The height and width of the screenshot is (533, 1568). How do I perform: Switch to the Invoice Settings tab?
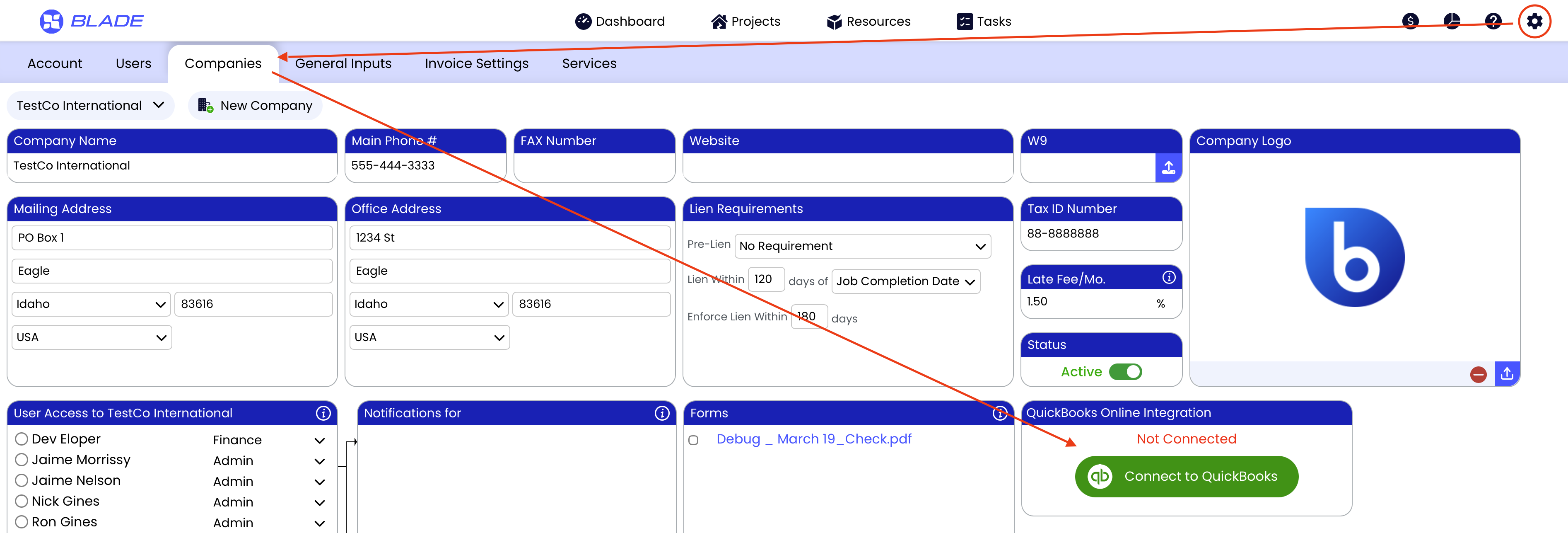(x=476, y=63)
